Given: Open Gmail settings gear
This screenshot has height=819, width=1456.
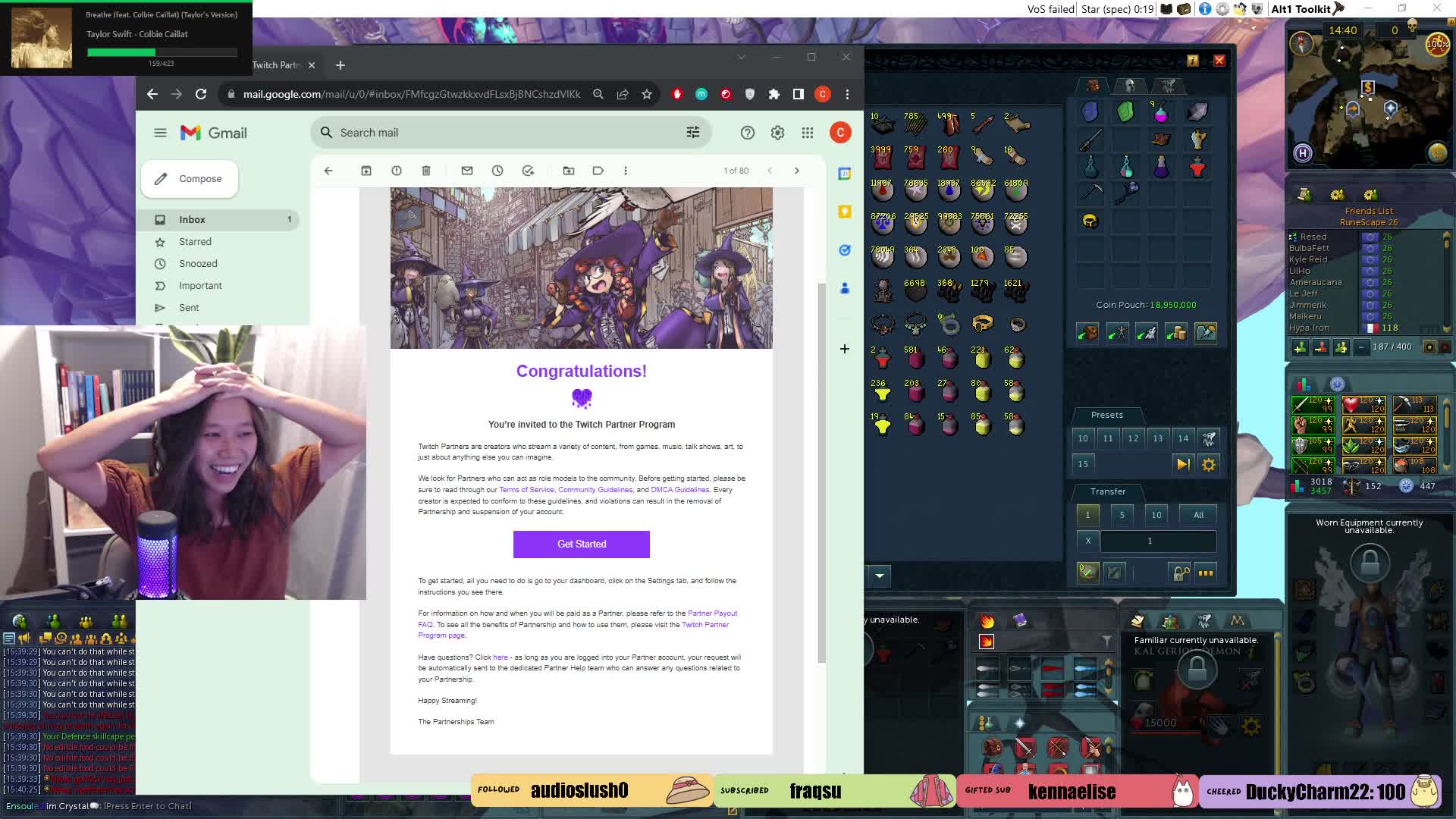Looking at the screenshot, I should (777, 133).
